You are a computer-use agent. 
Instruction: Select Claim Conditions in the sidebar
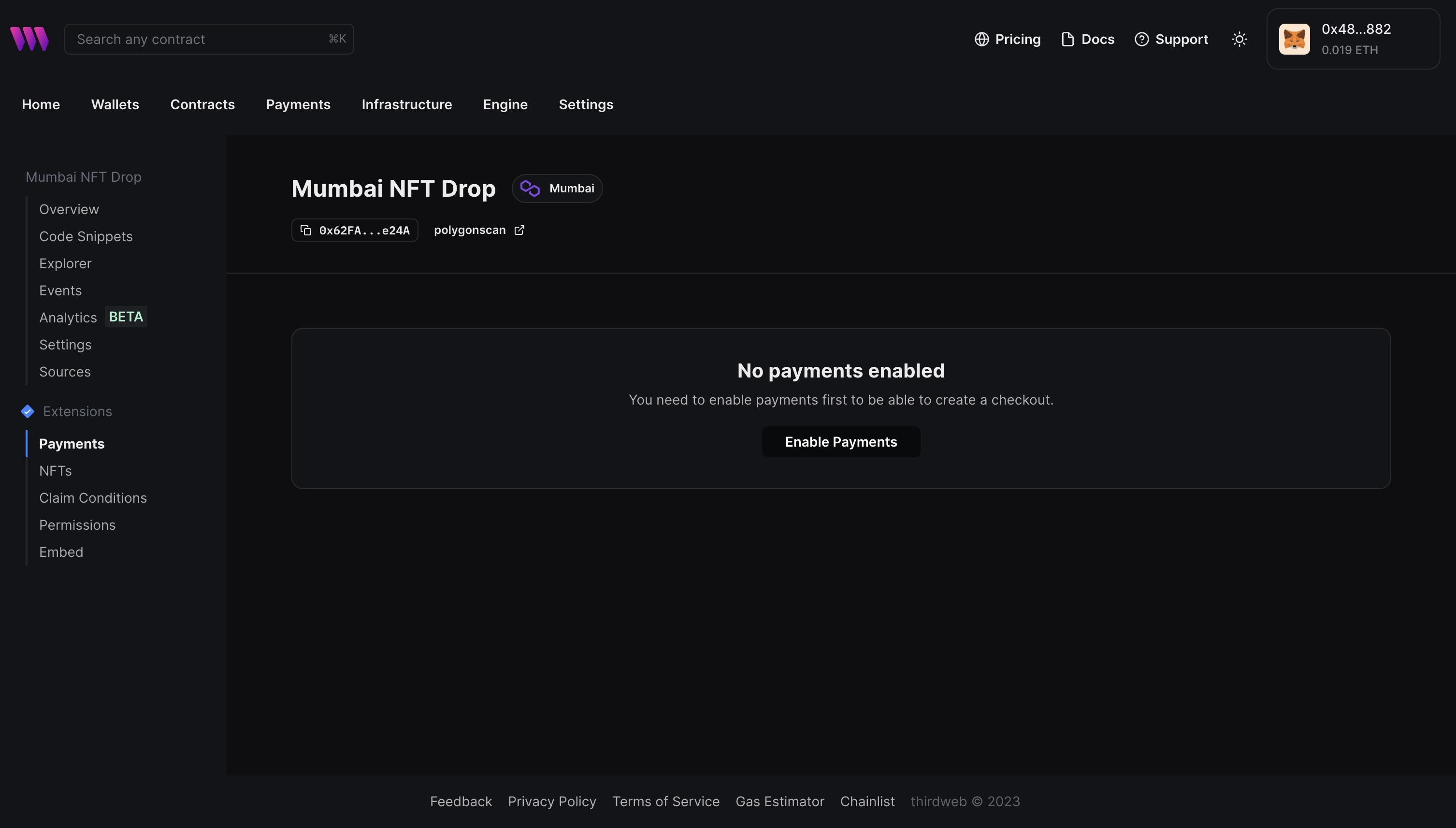click(93, 497)
